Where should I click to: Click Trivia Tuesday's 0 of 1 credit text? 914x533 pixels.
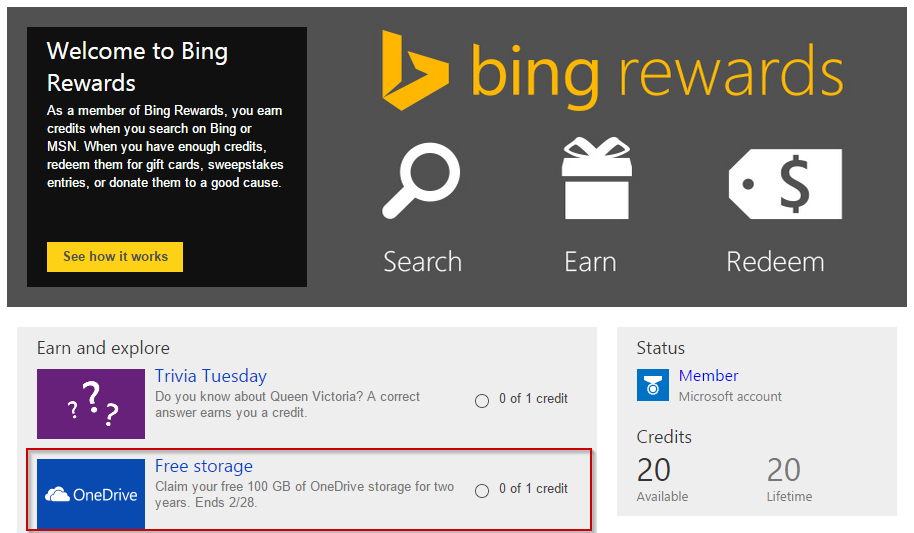[x=533, y=399]
